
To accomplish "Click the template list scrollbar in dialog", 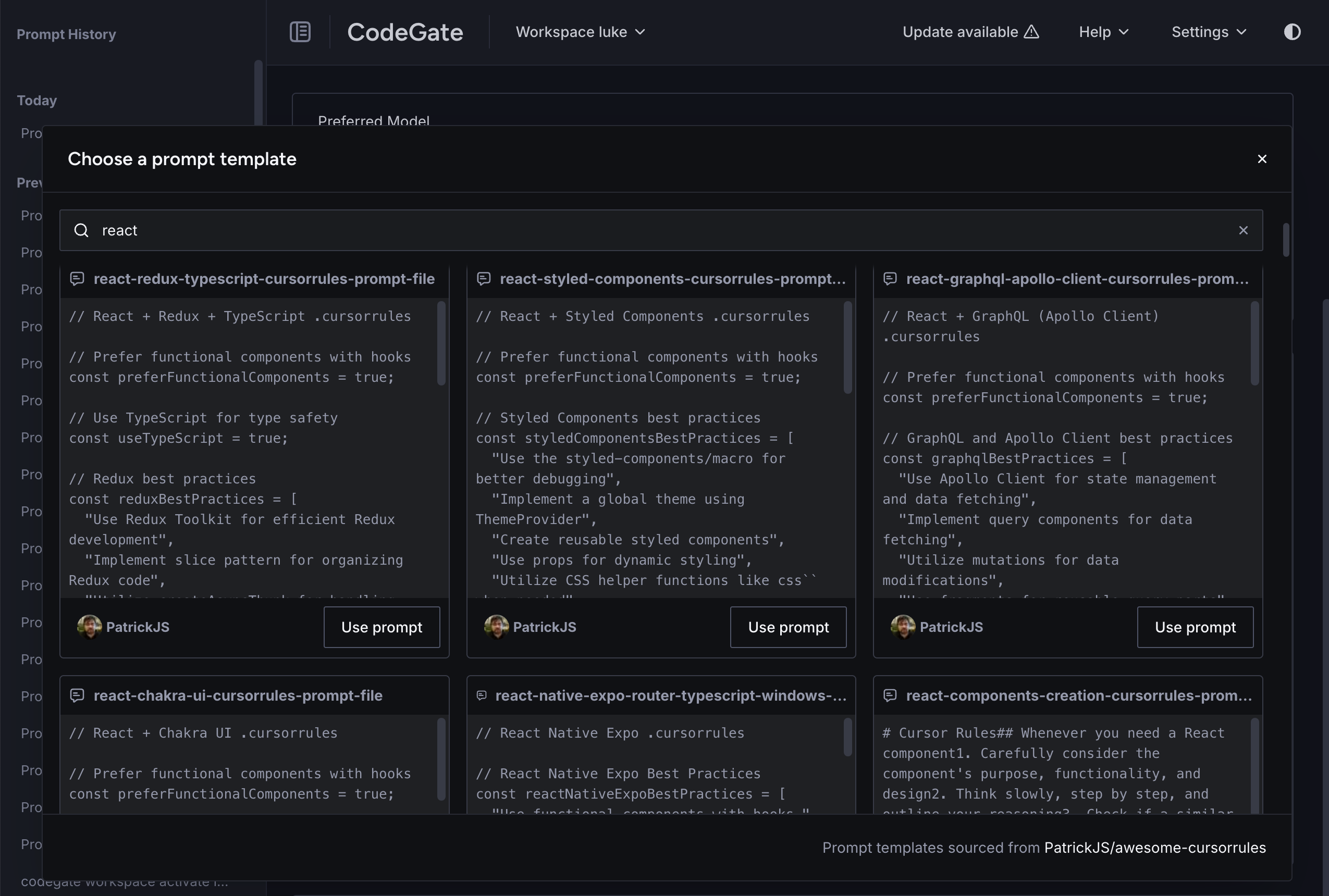I will click(1286, 240).
